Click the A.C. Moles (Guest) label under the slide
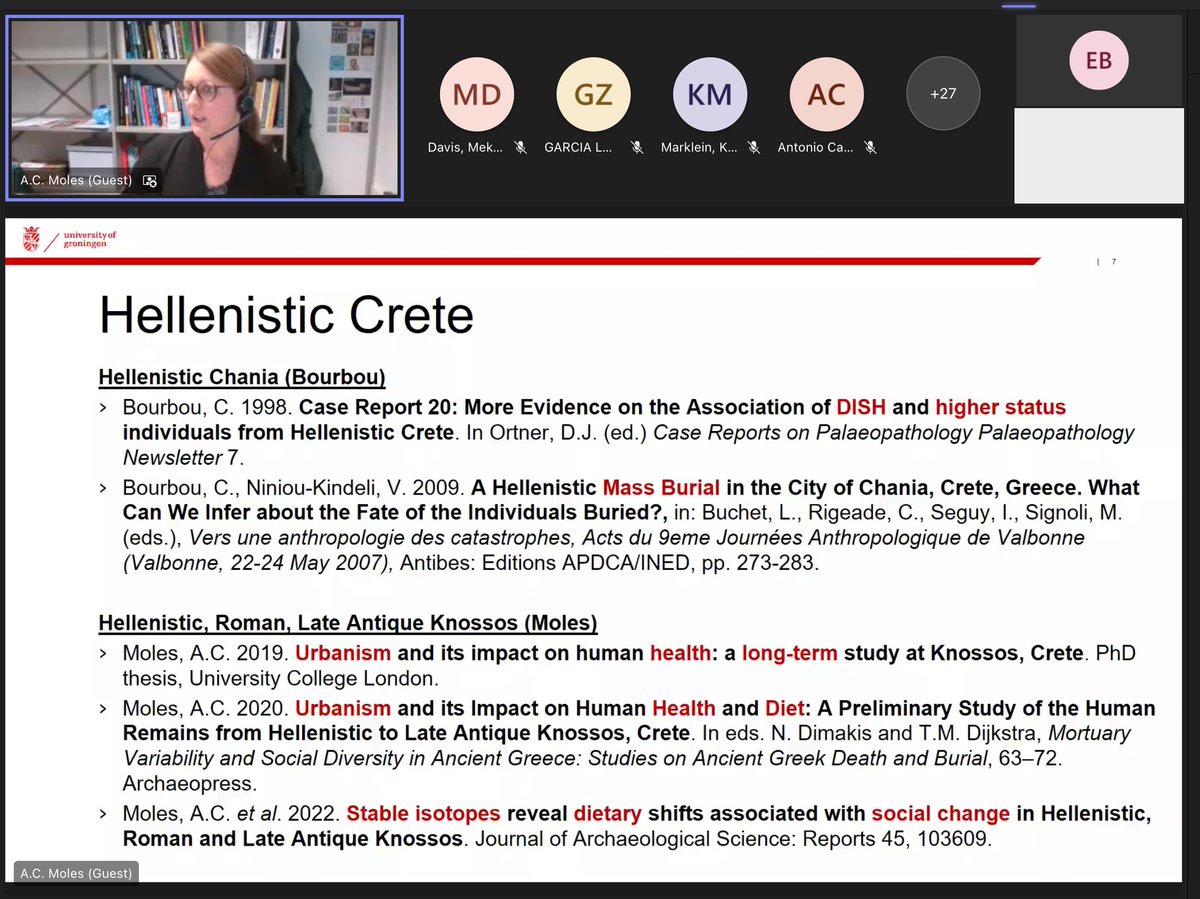Image resolution: width=1200 pixels, height=899 pixels. pos(75,873)
